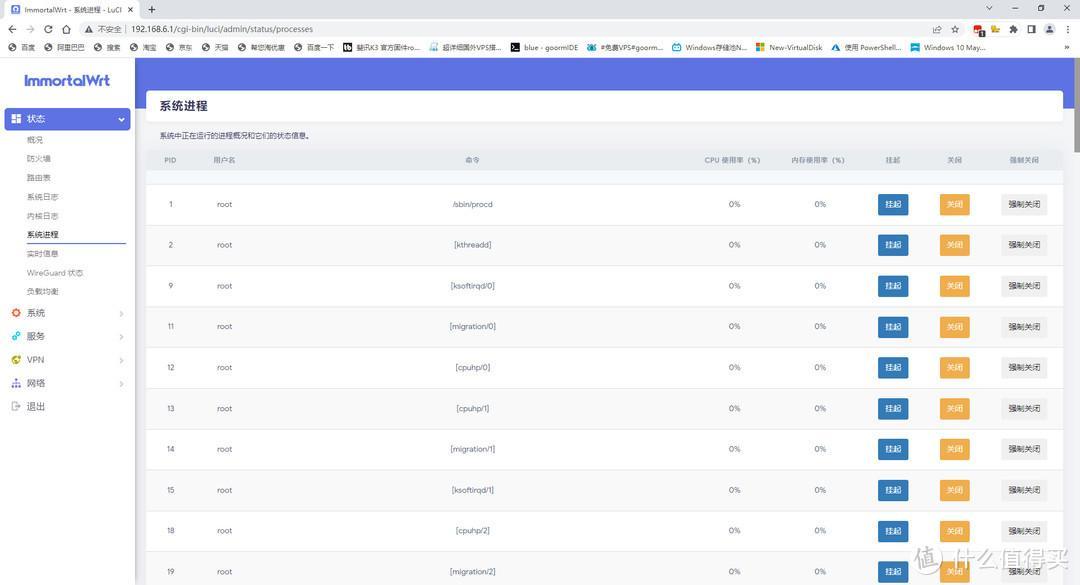This screenshot has height=585, width=1080.
Task: Open a new browser tab
Action: pyautogui.click(x=152, y=10)
